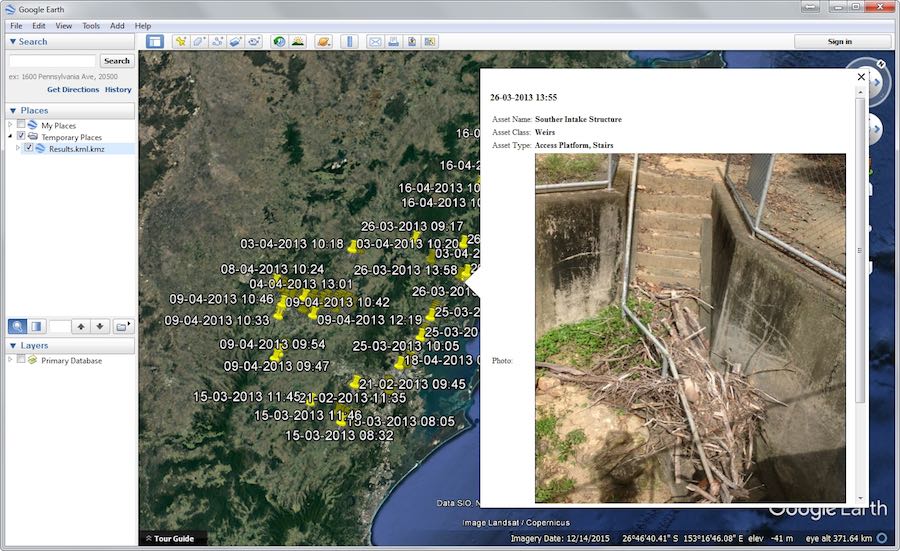The width and height of the screenshot is (900, 551).
Task: Open the Edit menu
Action: [x=38, y=26]
